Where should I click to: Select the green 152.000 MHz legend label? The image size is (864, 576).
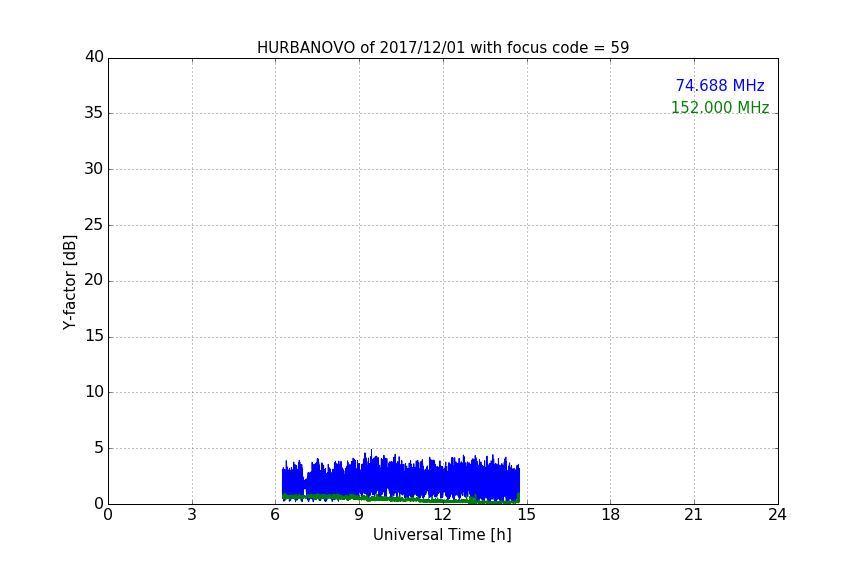pyautogui.click(x=720, y=107)
